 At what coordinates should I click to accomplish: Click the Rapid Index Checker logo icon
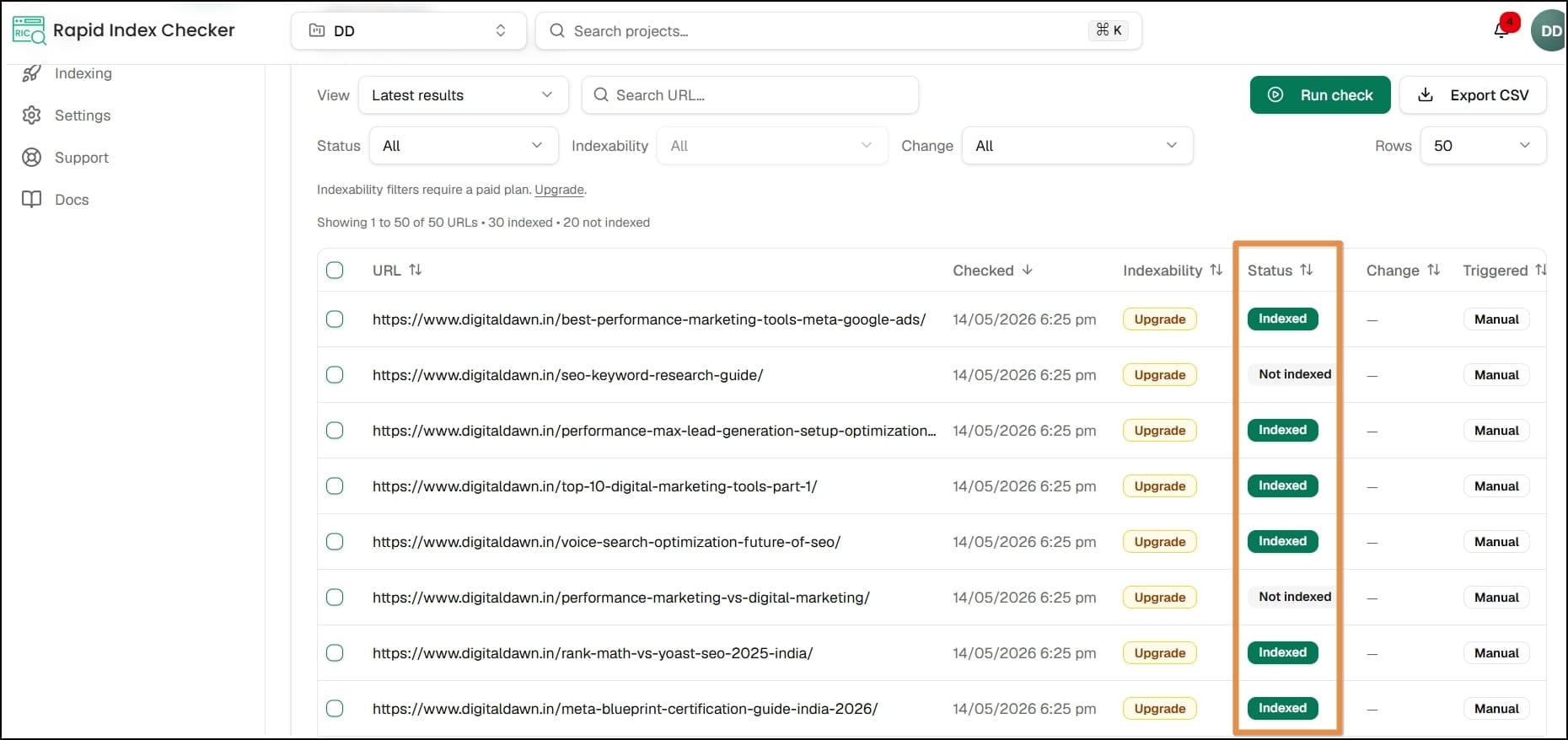coord(29,30)
